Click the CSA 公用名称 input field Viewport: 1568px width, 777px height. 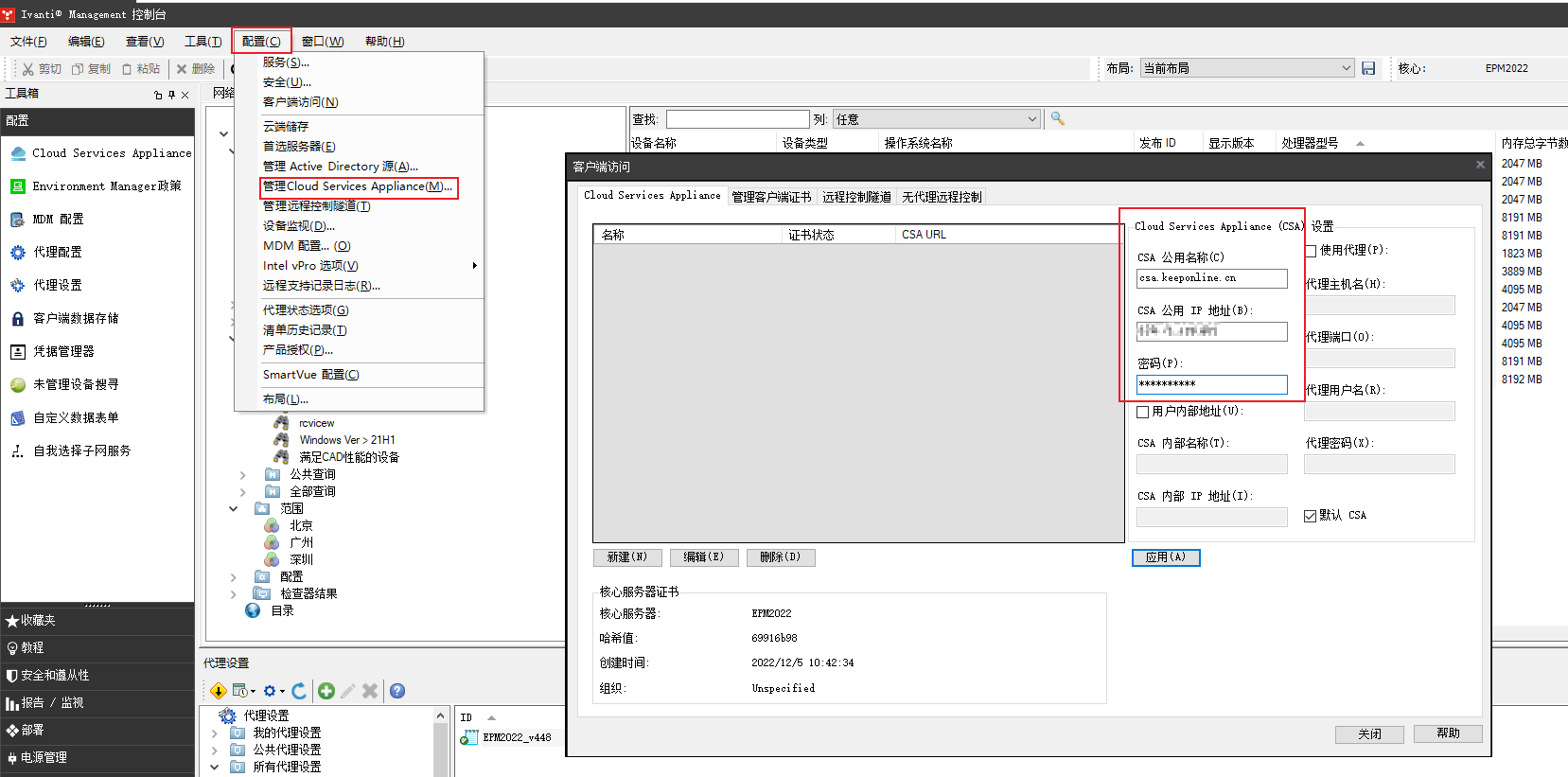(x=1211, y=278)
